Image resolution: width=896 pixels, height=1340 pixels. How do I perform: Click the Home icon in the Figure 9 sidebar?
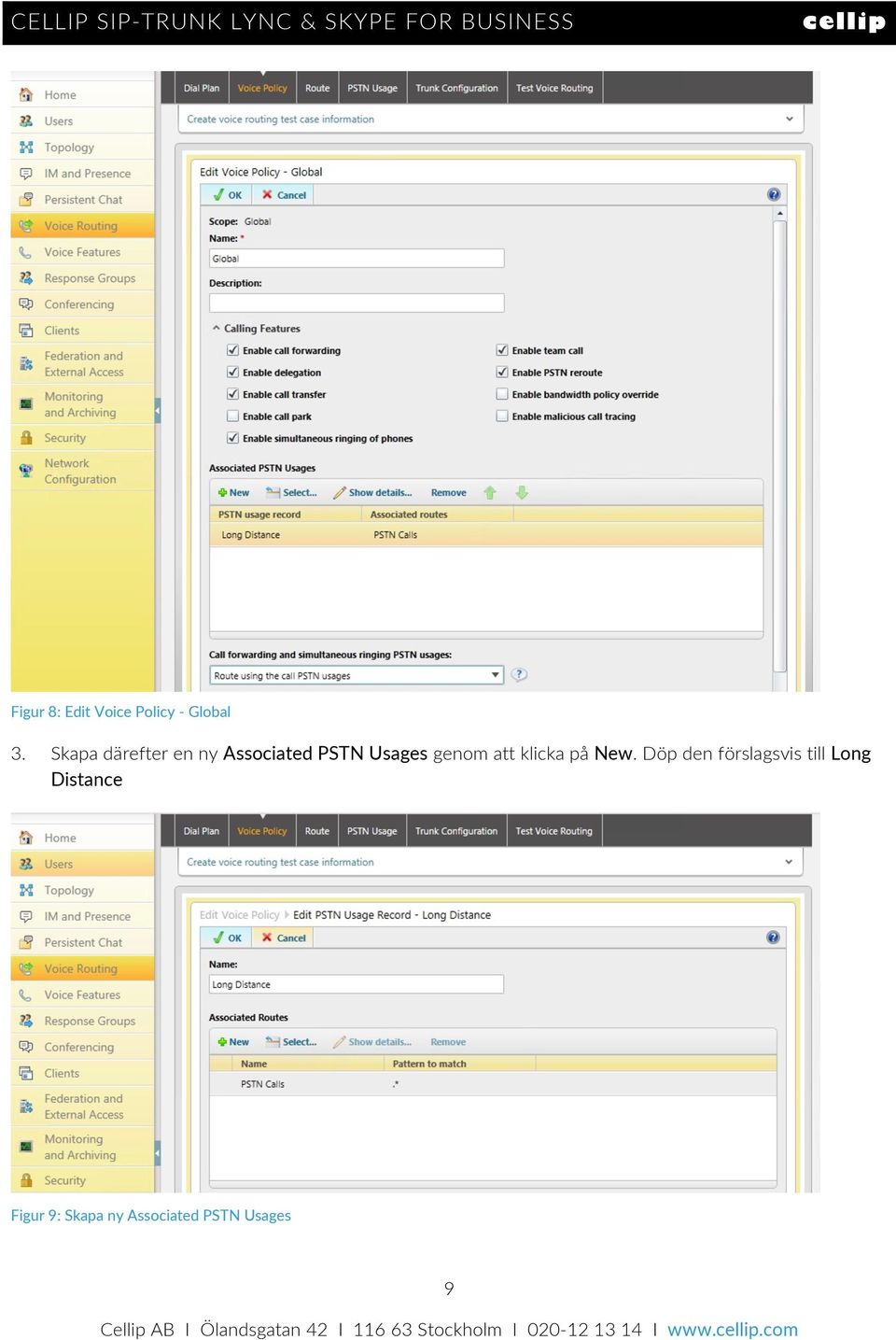pyautogui.click(x=26, y=838)
